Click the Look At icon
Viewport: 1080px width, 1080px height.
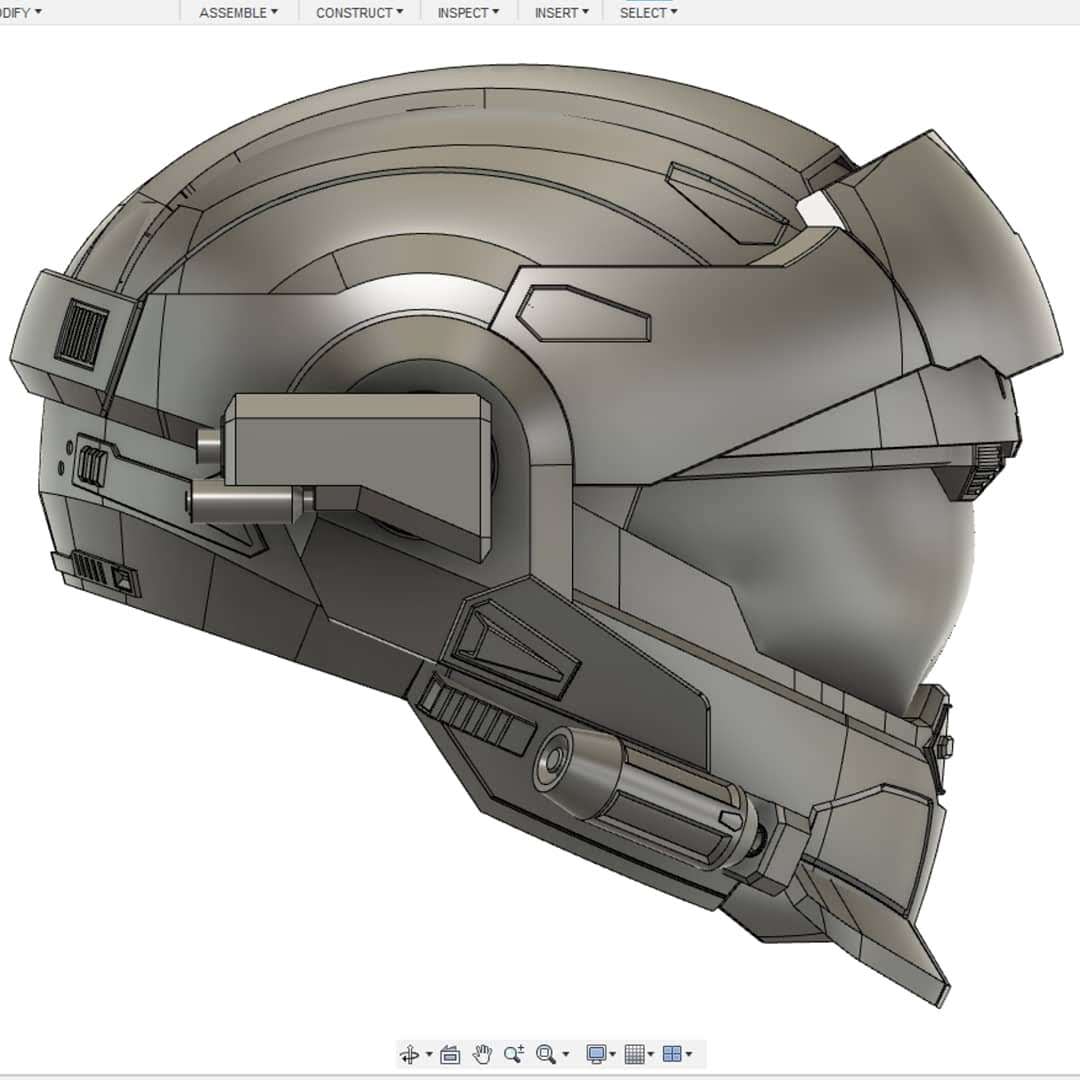coord(450,1054)
